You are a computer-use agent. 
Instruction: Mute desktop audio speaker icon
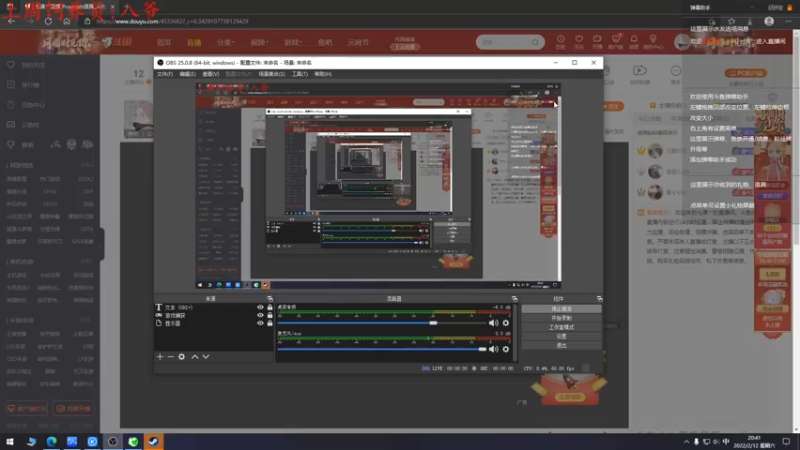coord(493,323)
